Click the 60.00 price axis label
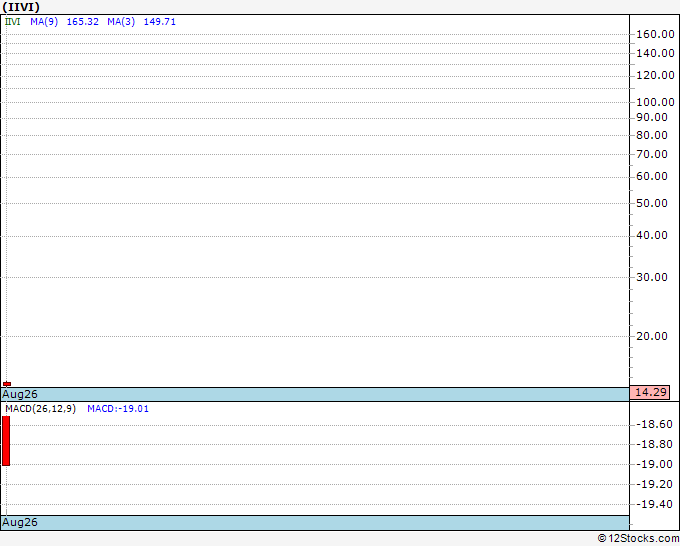This screenshot has height=546, width=680. tap(652, 176)
